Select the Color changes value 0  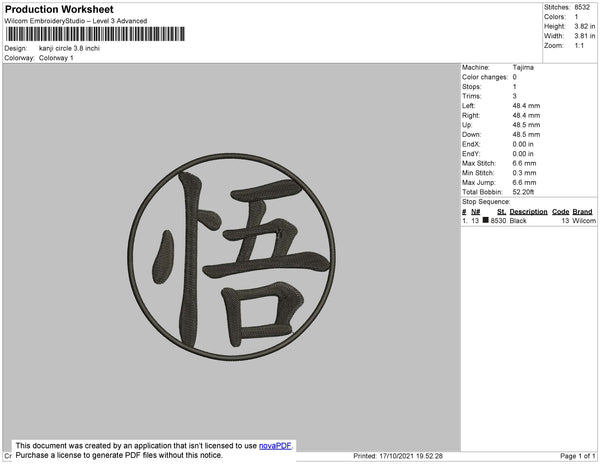pyautogui.click(x=515, y=77)
